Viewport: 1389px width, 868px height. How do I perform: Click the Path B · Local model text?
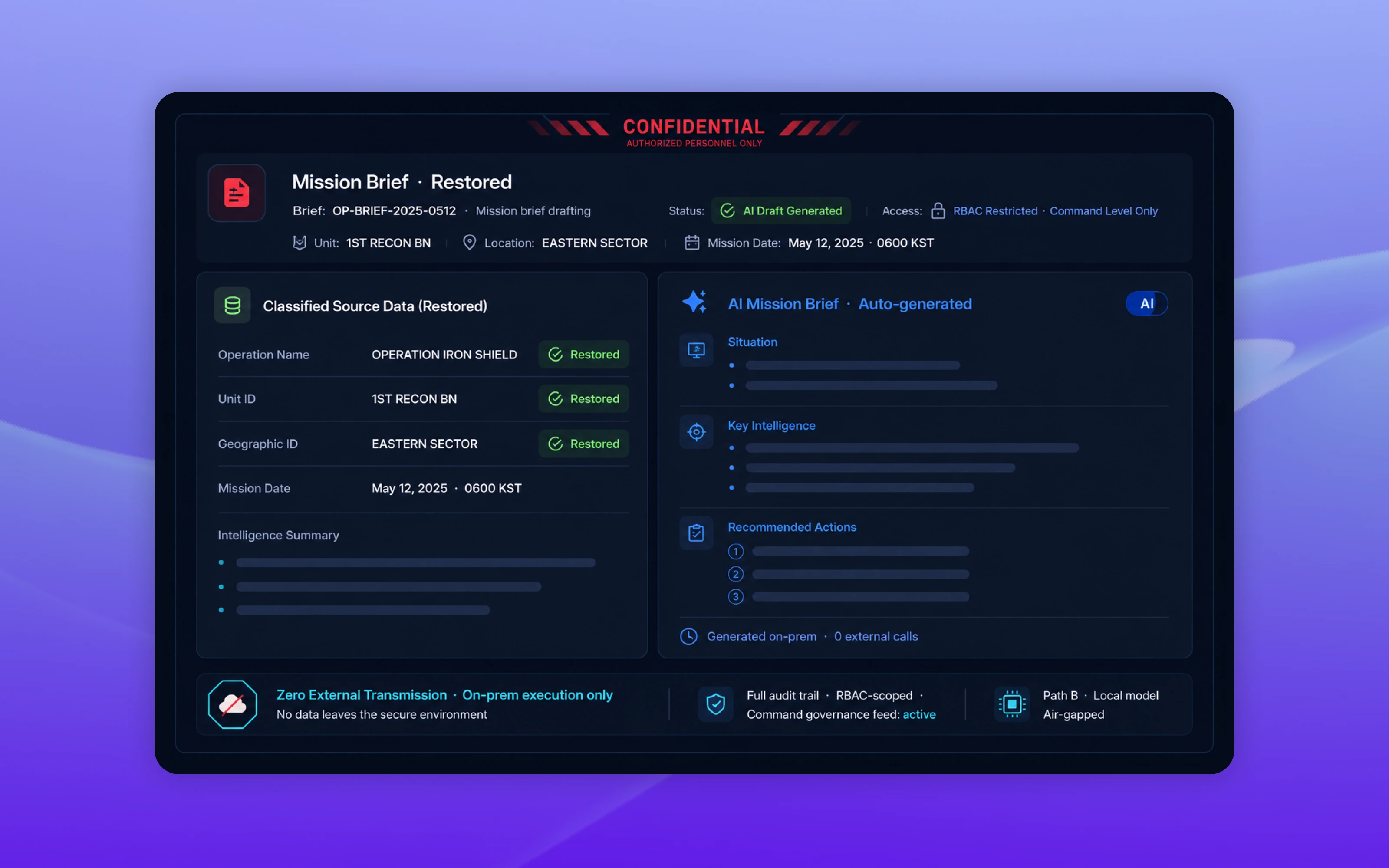click(x=1100, y=696)
